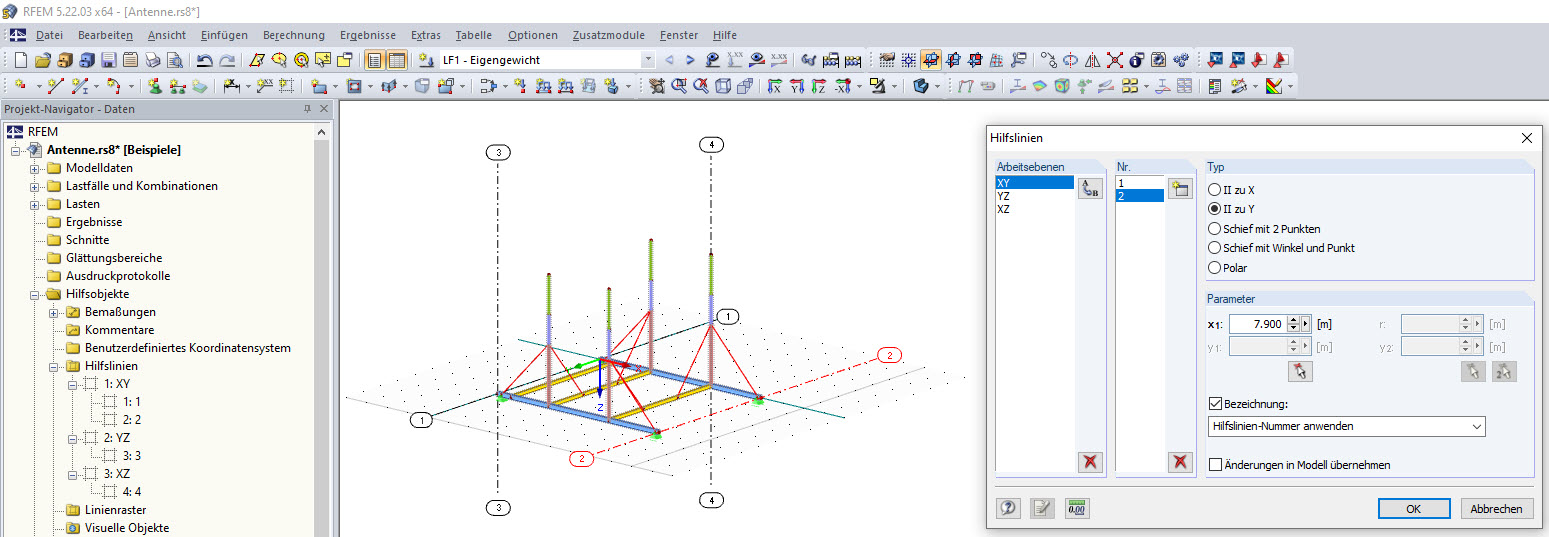
Task: Click the info circle icon in toolbar
Action: (x=1136, y=60)
